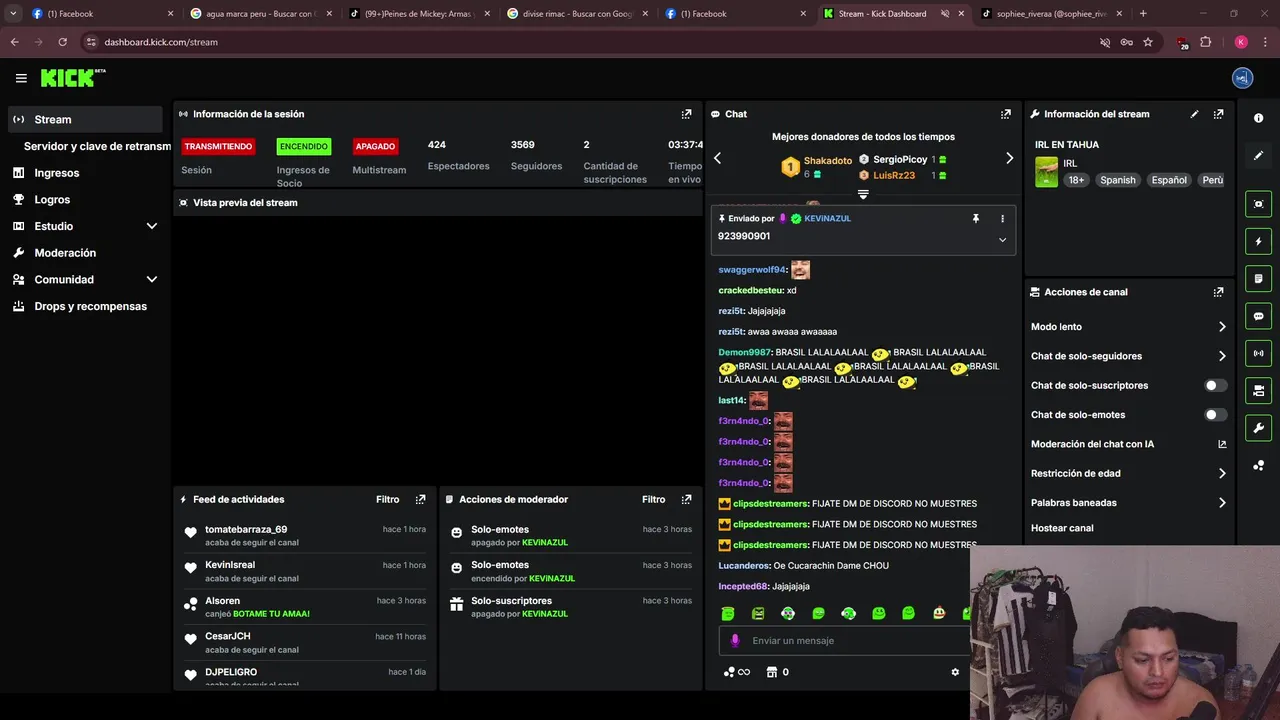Open Chat de solo-seguidores options arrow
The width and height of the screenshot is (1280, 720).
(x=1222, y=356)
